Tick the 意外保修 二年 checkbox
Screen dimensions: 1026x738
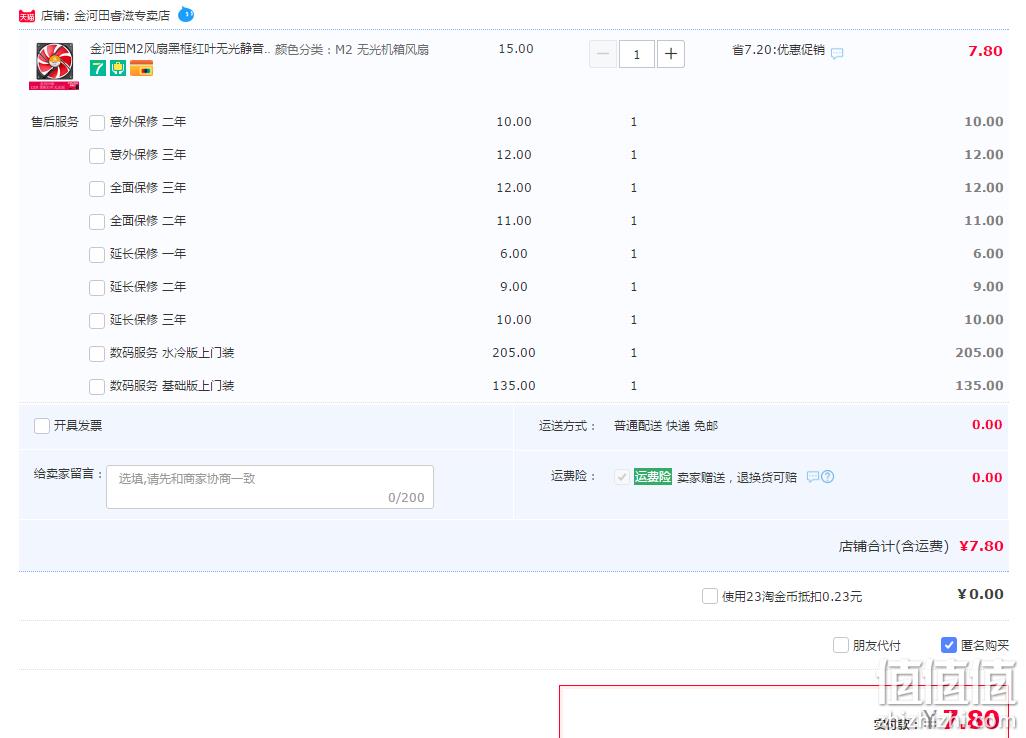[97, 122]
